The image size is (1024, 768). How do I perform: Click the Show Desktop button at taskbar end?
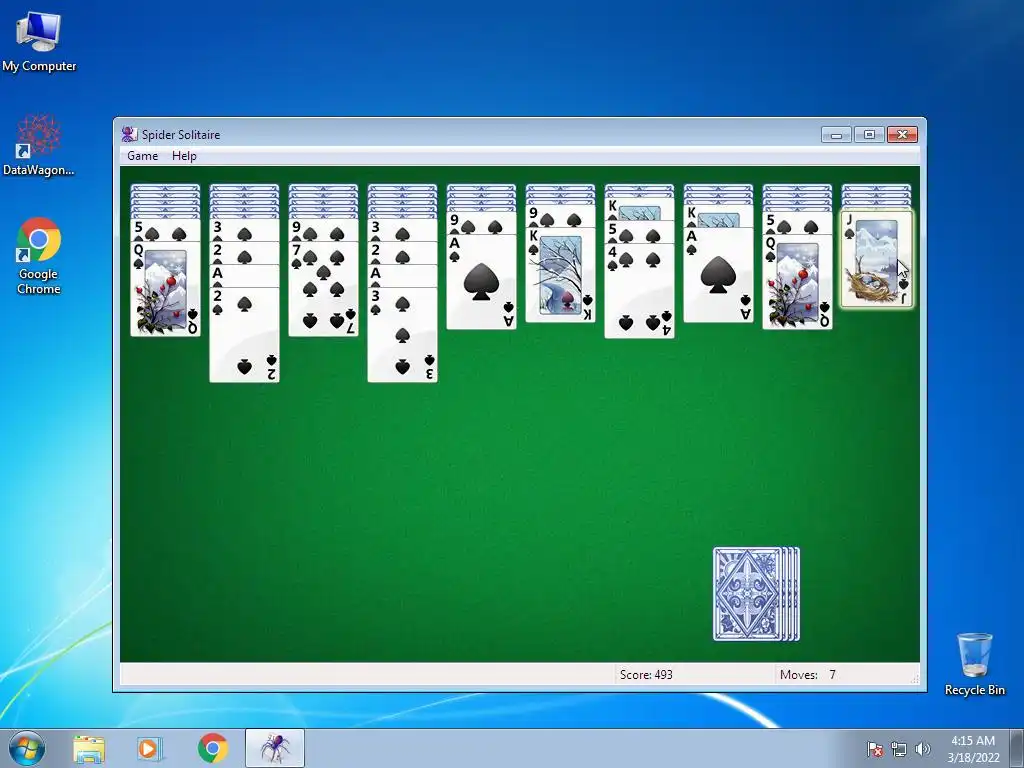pos(1017,749)
